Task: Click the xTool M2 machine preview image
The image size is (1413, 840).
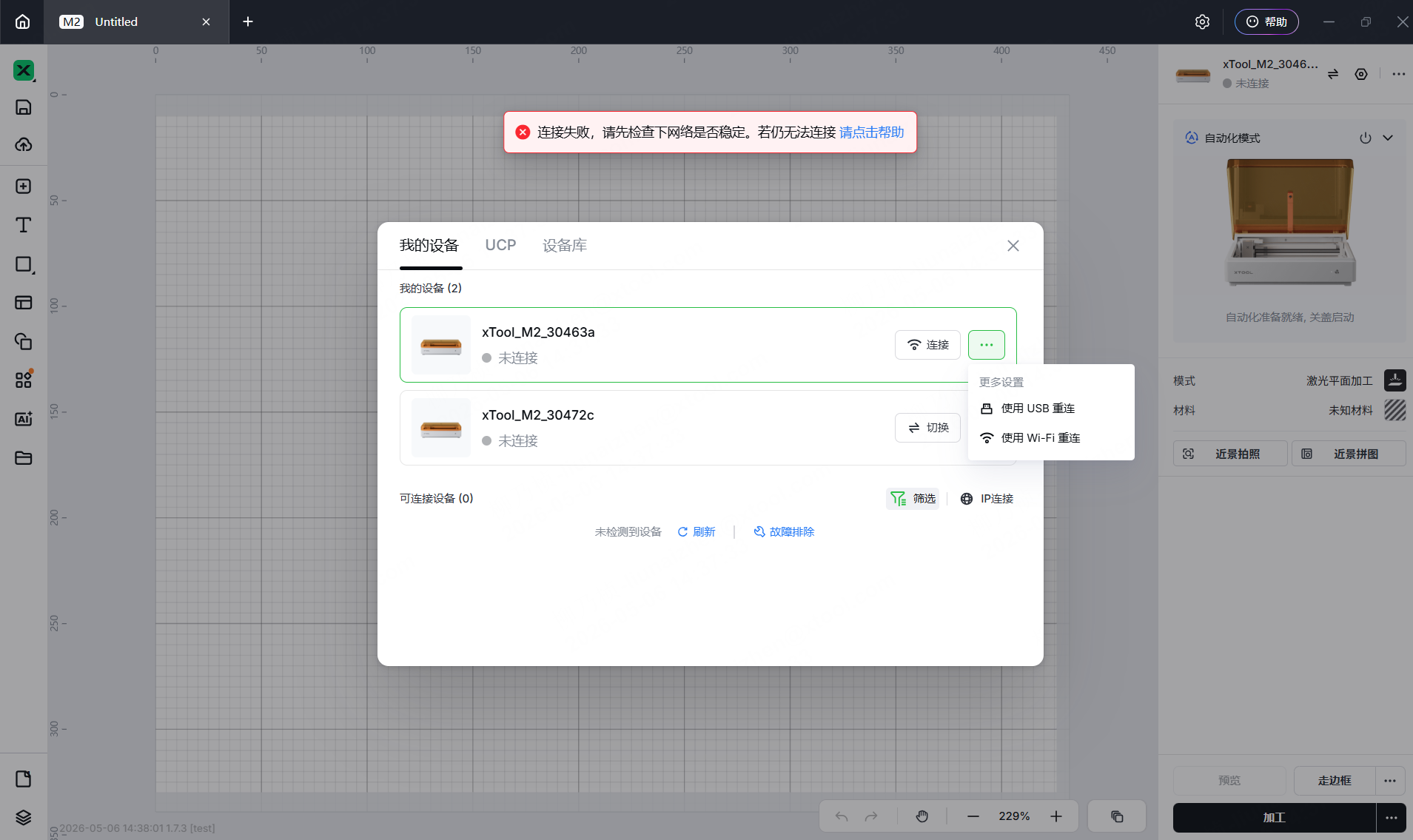Action: 1289,223
